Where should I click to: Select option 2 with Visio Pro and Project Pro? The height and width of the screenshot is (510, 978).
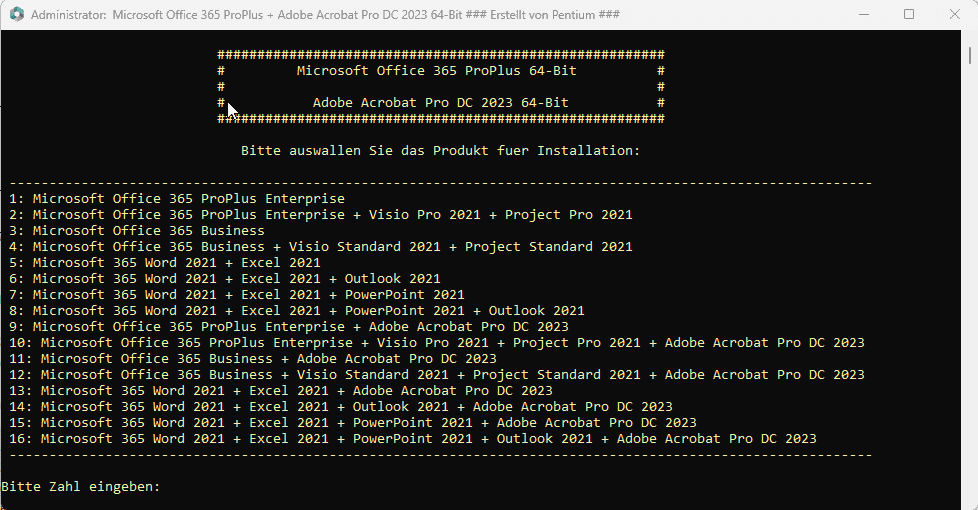click(321, 214)
